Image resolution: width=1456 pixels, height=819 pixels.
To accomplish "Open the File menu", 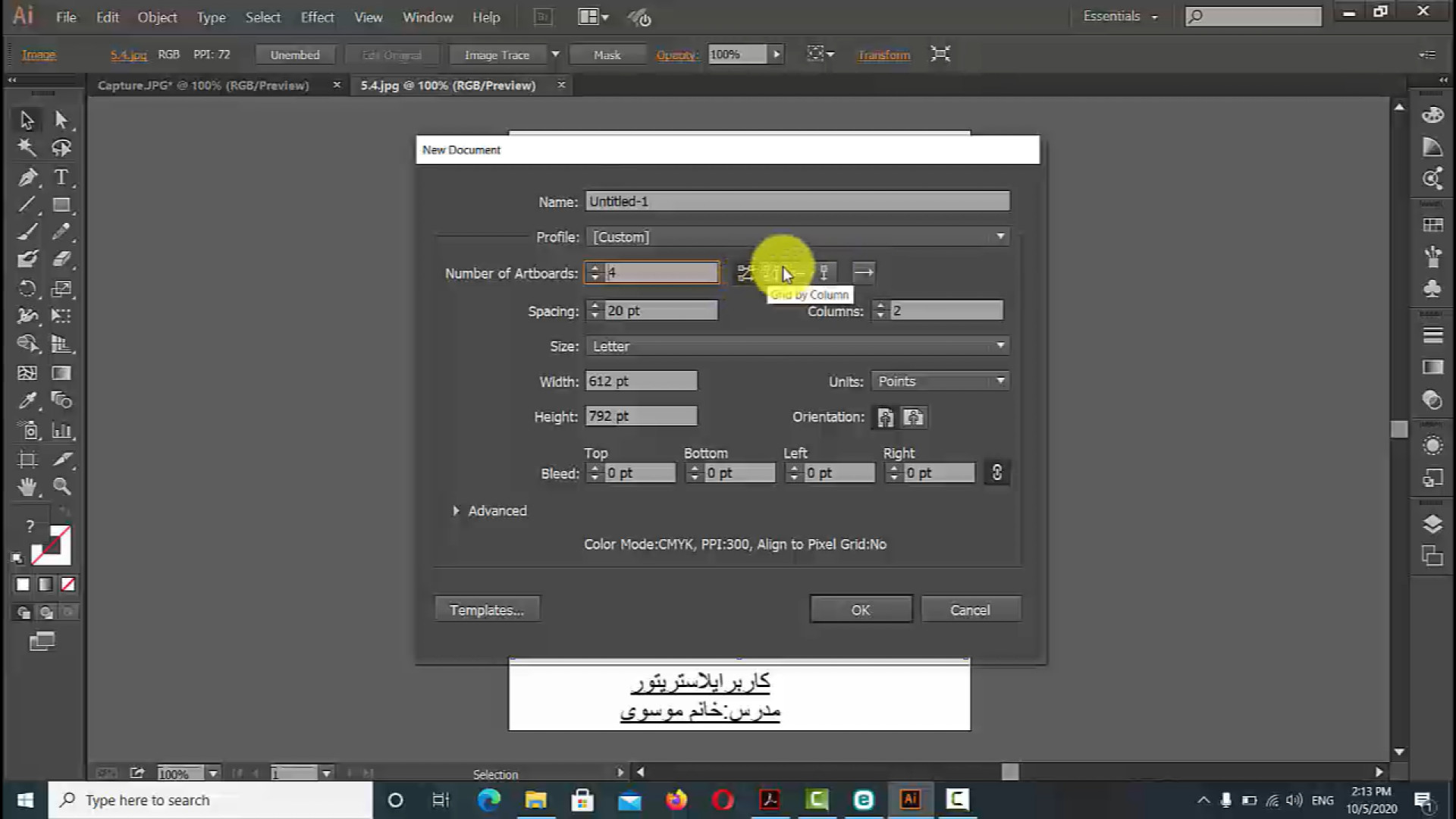I will click(66, 17).
